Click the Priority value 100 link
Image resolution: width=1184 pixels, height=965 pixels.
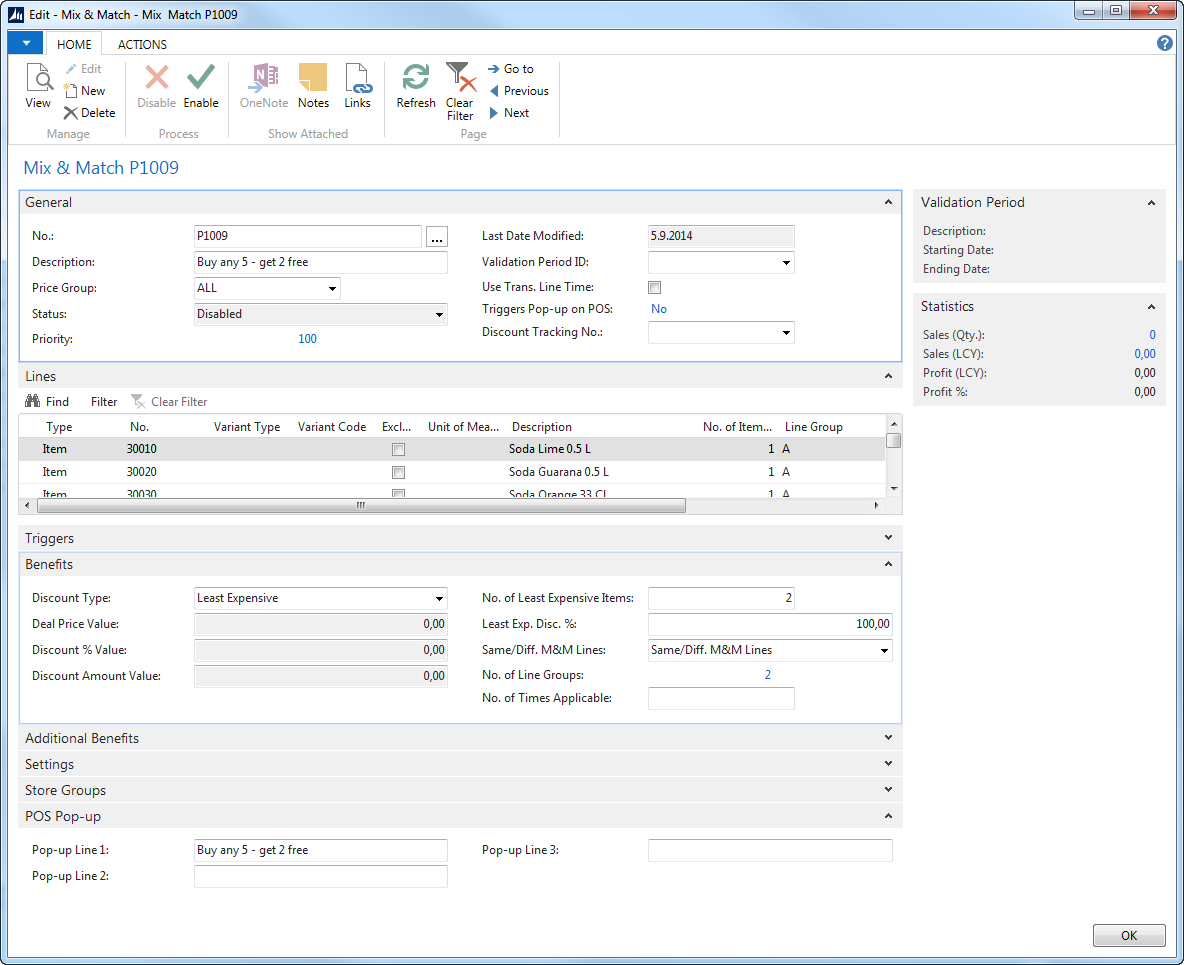click(307, 339)
